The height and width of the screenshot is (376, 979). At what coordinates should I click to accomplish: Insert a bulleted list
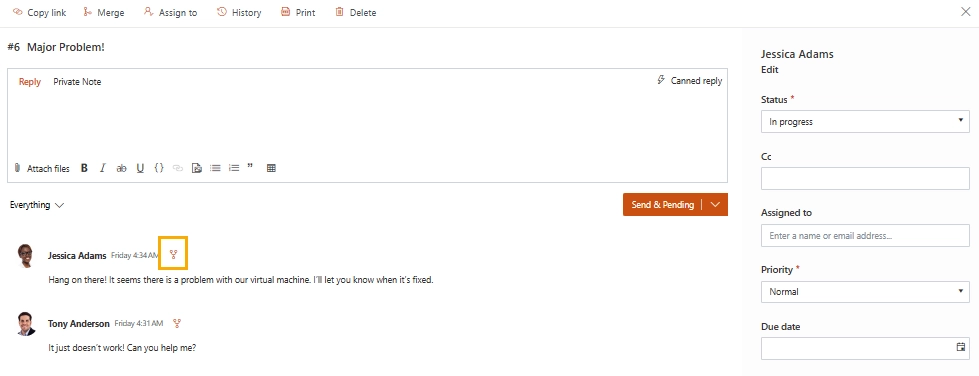point(215,168)
